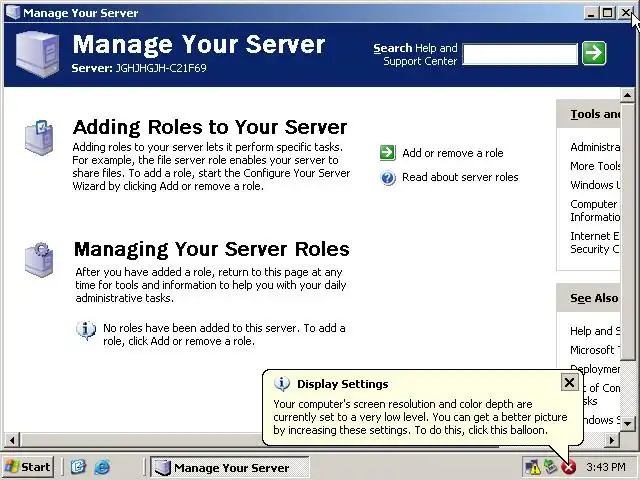Screen dimensions: 640x480
Task: Click the Managing Your Server Roles gear icon
Action: [x=39, y=260]
